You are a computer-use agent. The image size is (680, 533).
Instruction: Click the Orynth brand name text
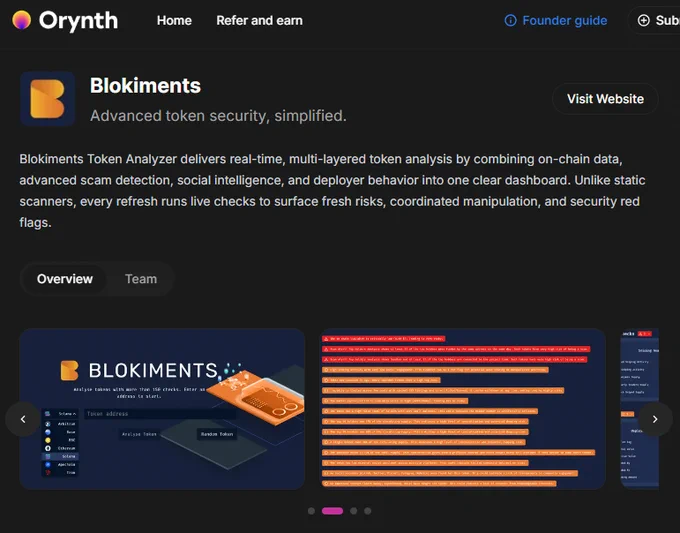point(78,20)
